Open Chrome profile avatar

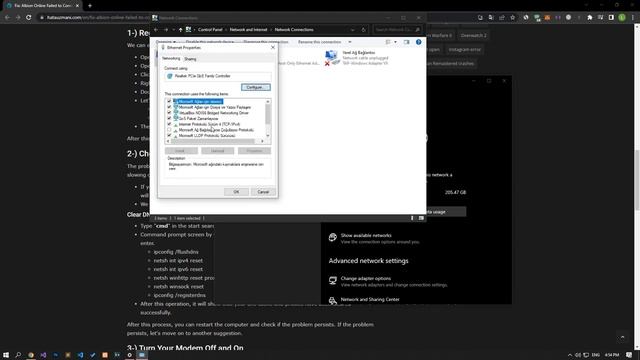622,18
